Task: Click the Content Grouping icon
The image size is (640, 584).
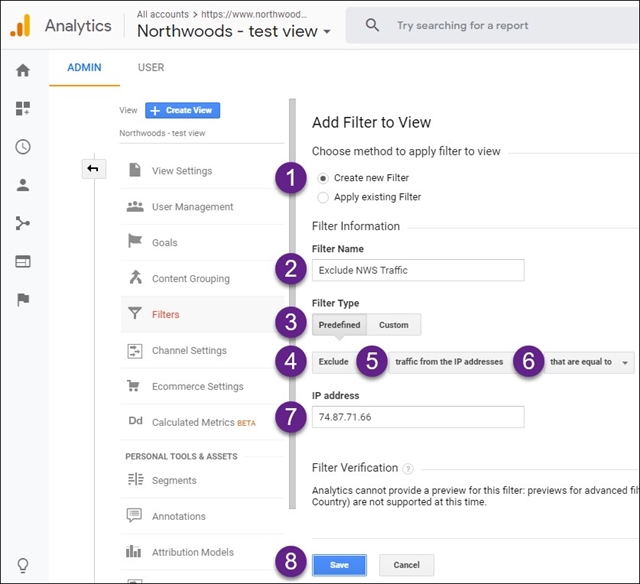Action: point(135,277)
